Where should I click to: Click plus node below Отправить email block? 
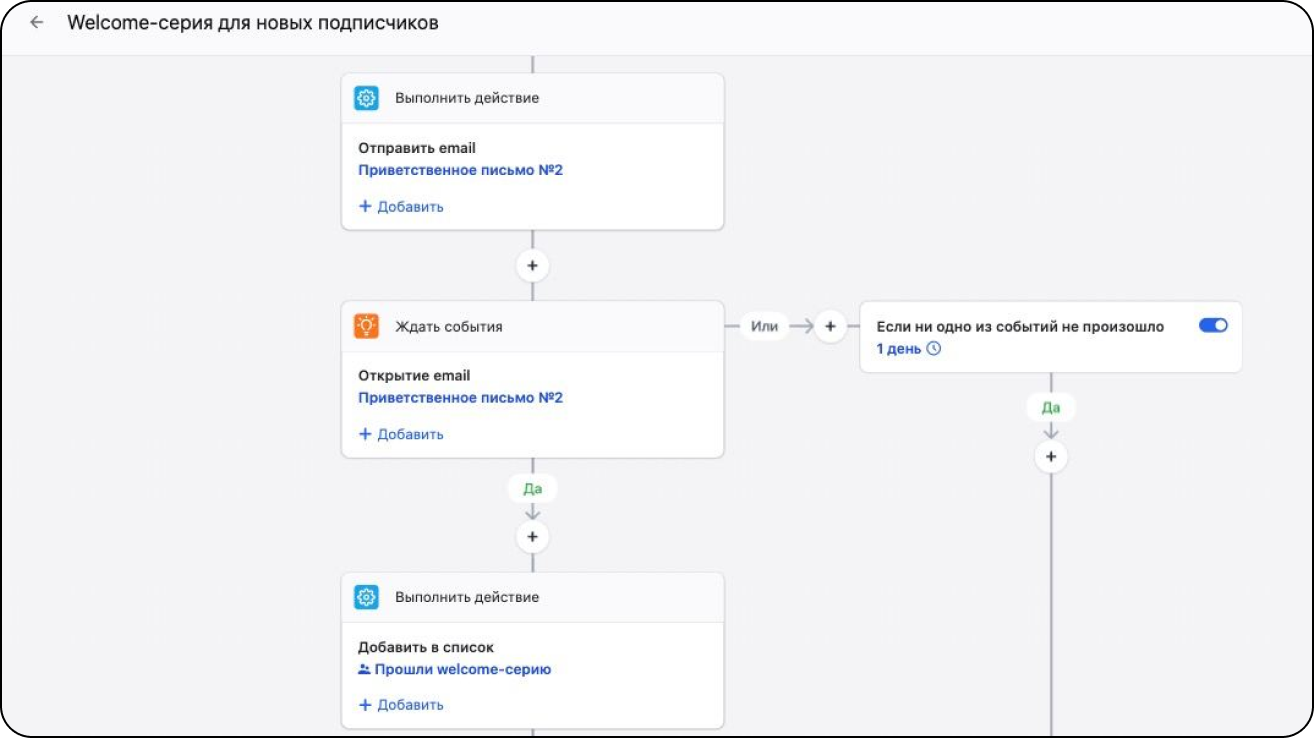pyautogui.click(x=532, y=266)
